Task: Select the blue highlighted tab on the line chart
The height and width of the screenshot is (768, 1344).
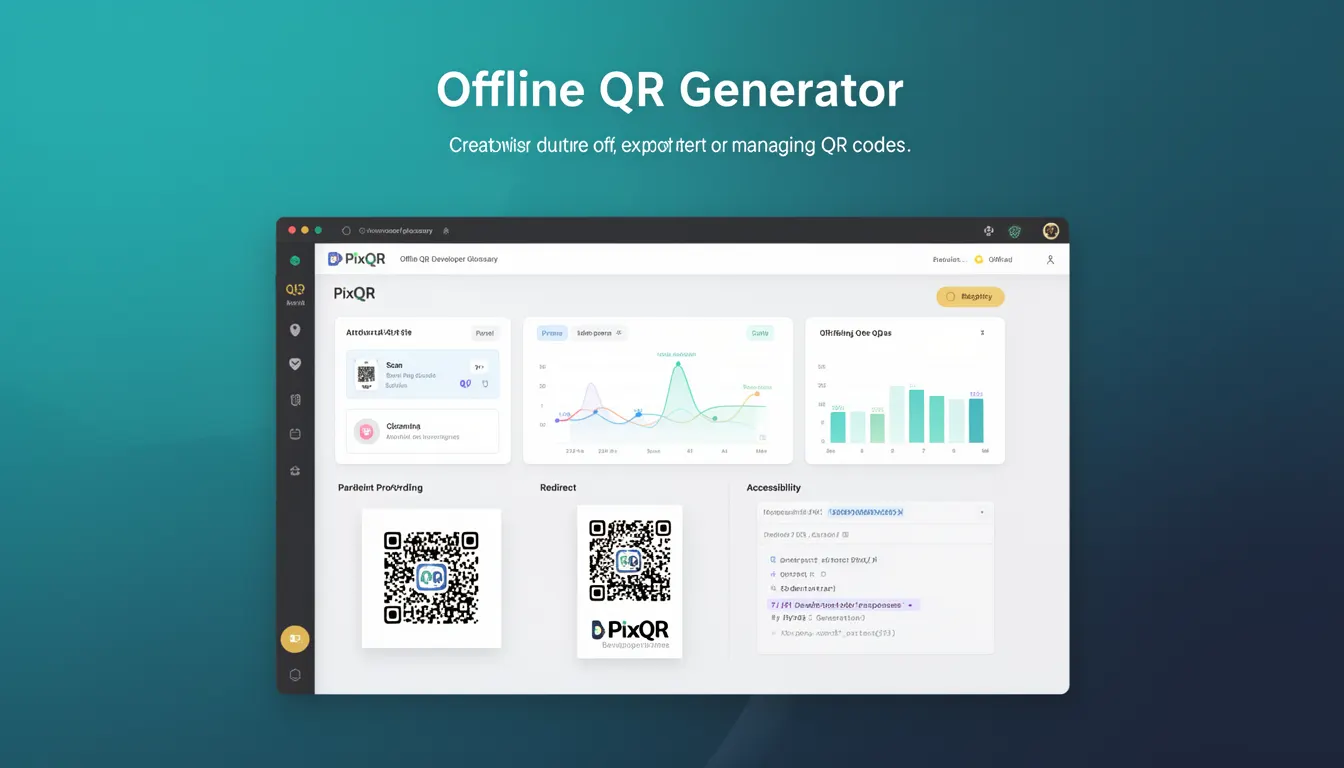Action: coord(552,333)
